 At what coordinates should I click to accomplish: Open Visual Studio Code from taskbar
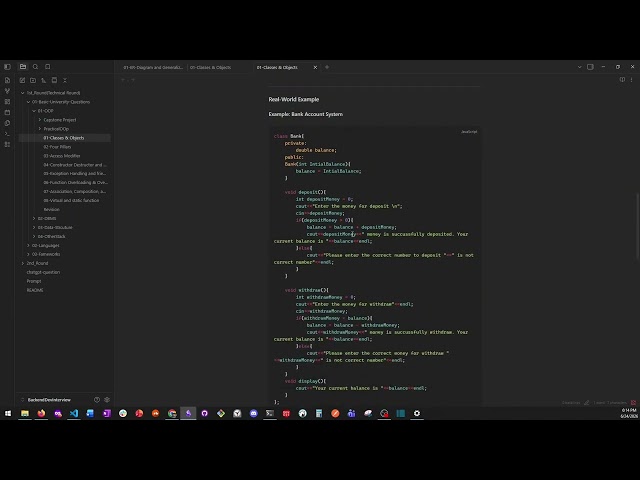(74, 413)
